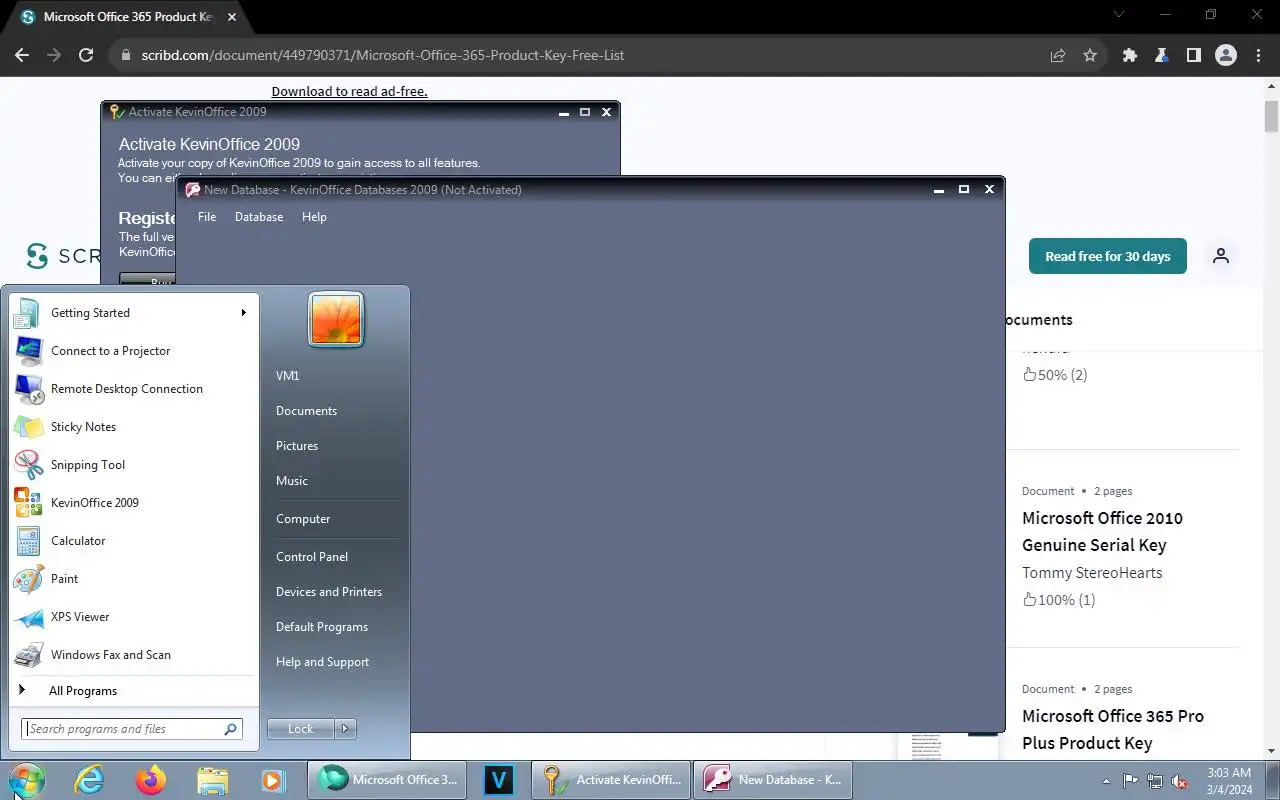Click the share page icon in address bar
The width and height of the screenshot is (1280, 800).
click(x=1058, y=56)
